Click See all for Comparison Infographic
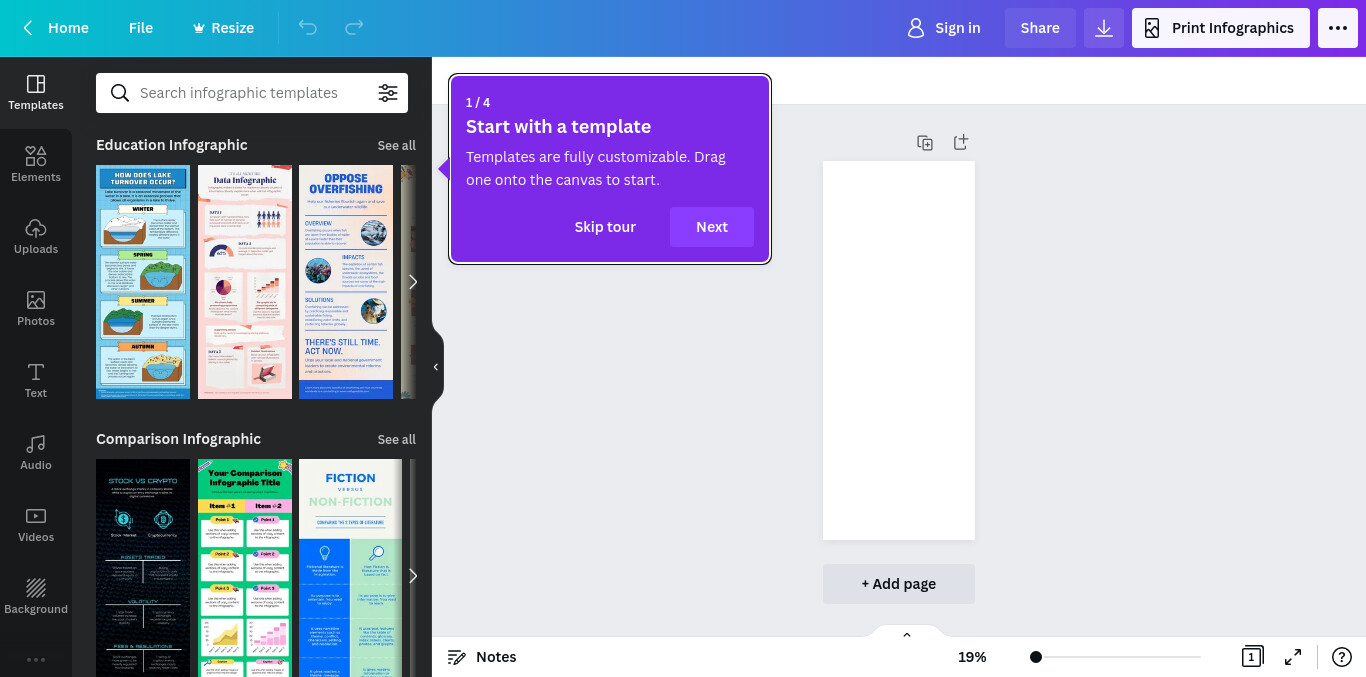The height and width of the screenshot is (677, 1366). pyautogui.click(x=397, y=439)
